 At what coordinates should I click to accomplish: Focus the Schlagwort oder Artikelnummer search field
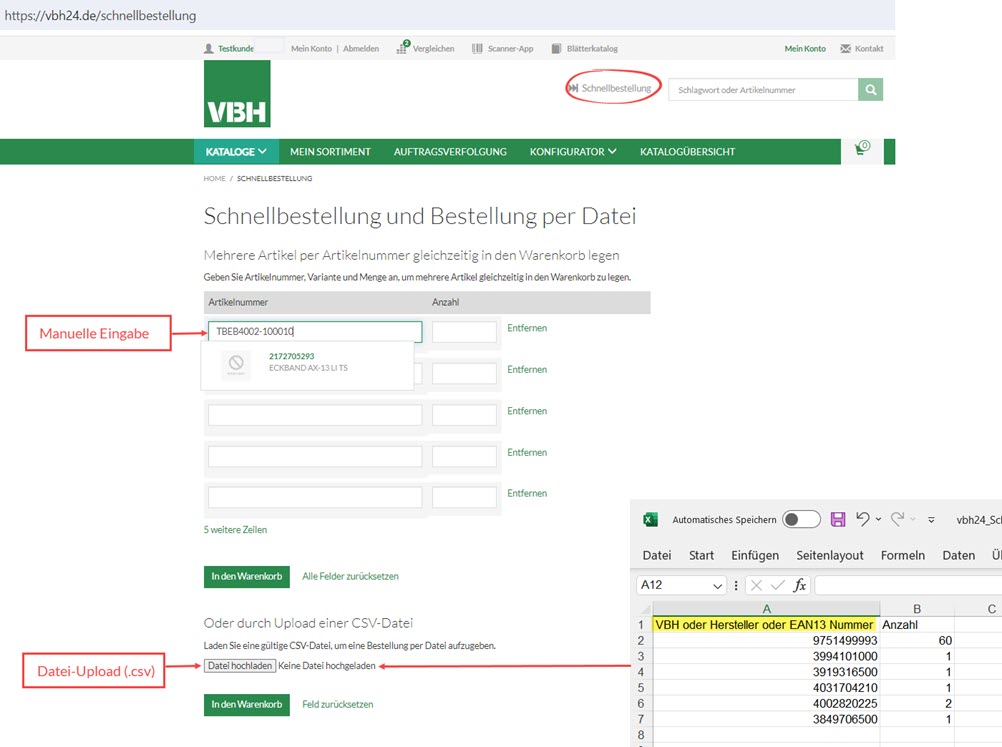[764, 89]
